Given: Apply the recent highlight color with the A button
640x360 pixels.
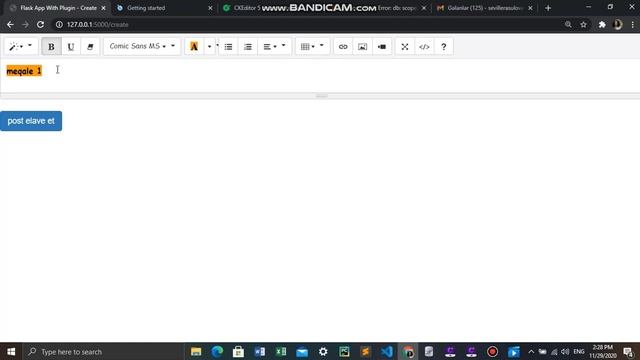Looking at the screenshot, I should tap(194, 47).
